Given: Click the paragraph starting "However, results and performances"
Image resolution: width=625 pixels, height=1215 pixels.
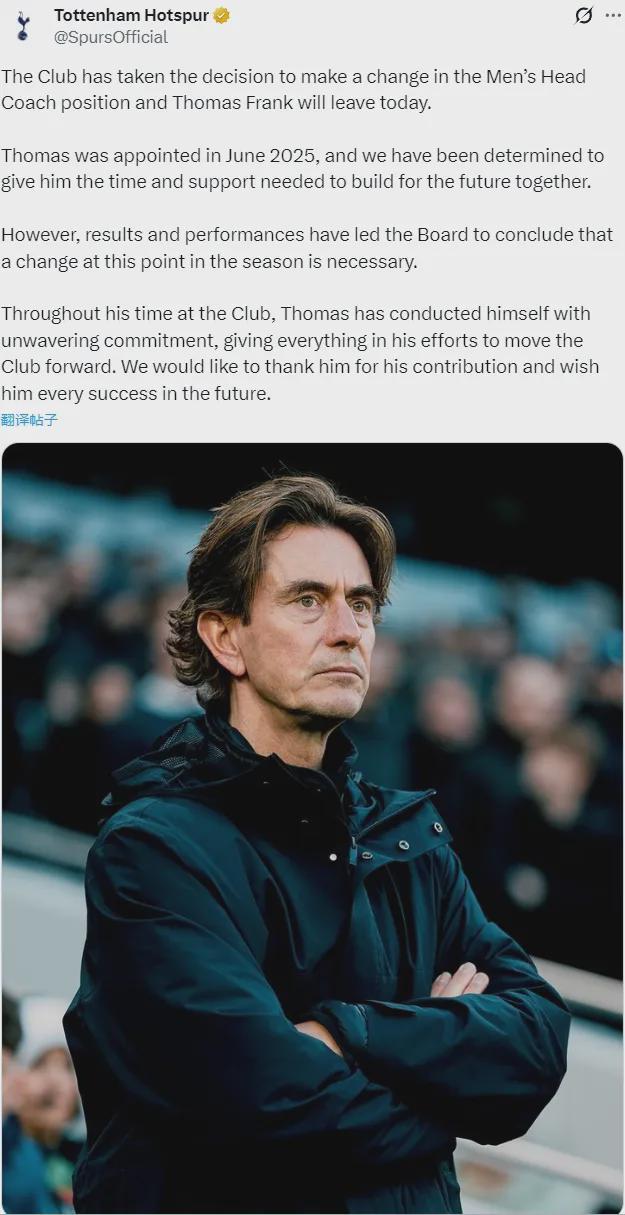Looking at the screenshot, I should (x=306, y=247).
